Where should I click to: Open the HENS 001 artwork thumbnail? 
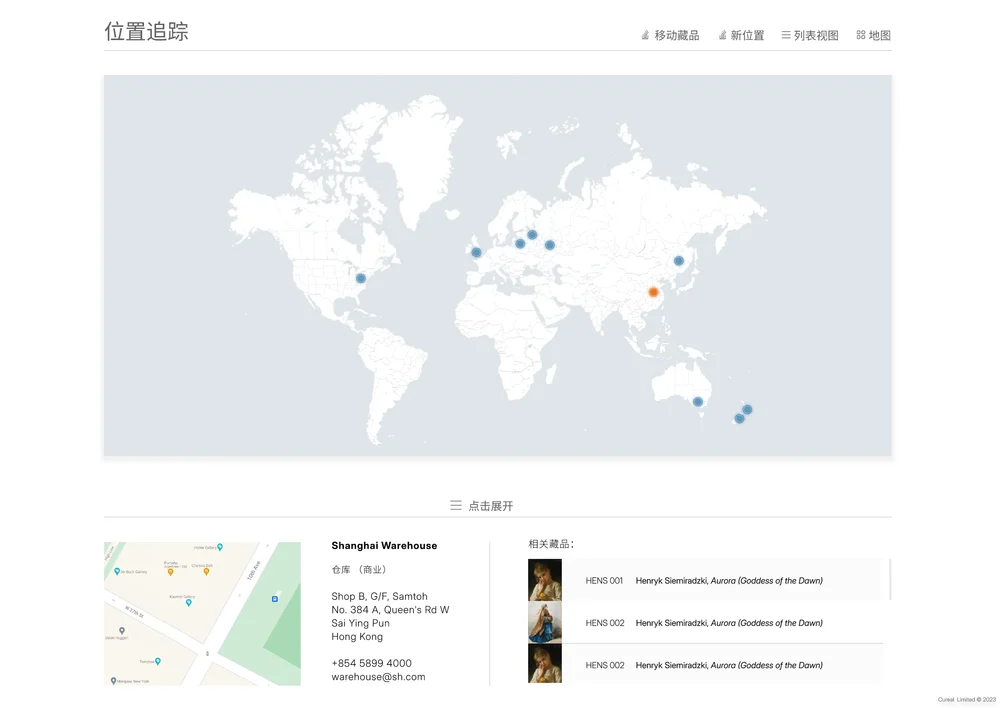click(x=544, y=580)
